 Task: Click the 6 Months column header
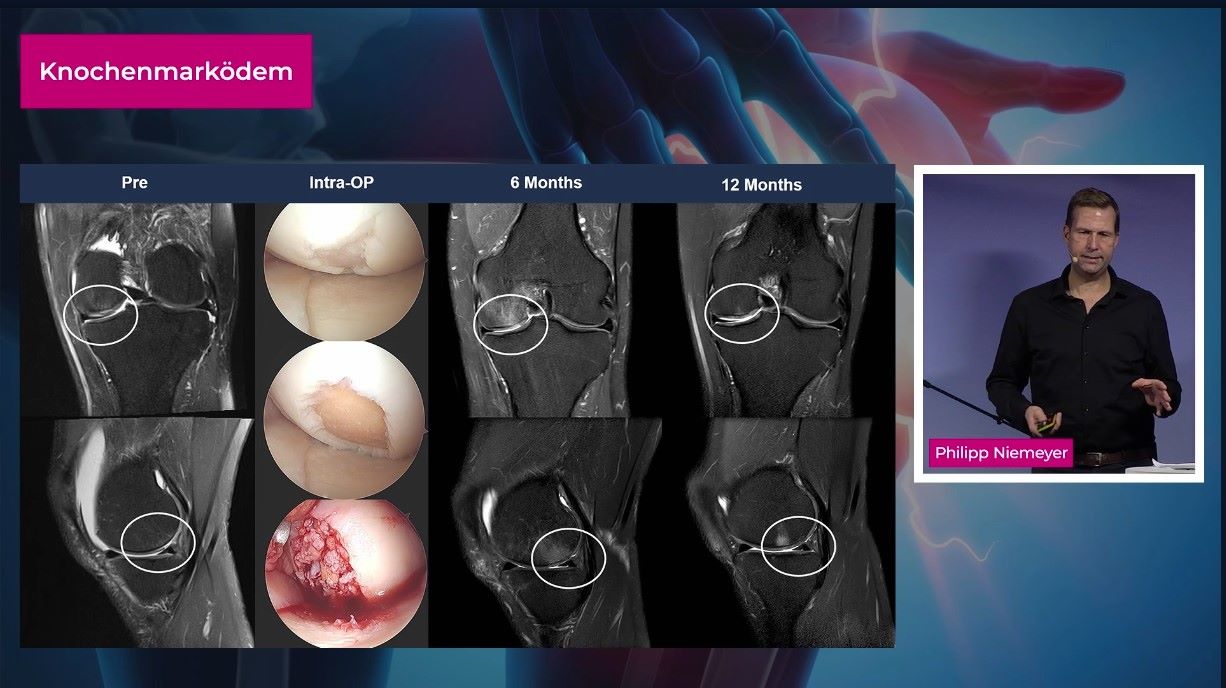point(544,183)
